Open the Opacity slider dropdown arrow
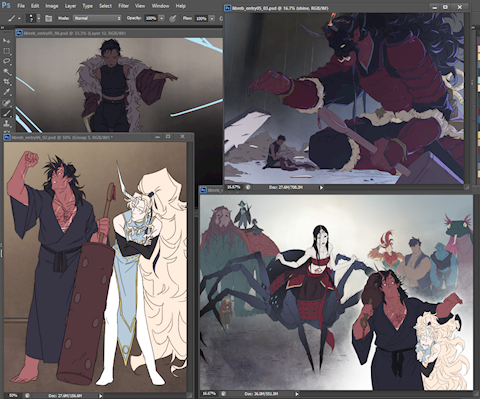The height and width of the screenshot is (399, 480). pos(162,18)
